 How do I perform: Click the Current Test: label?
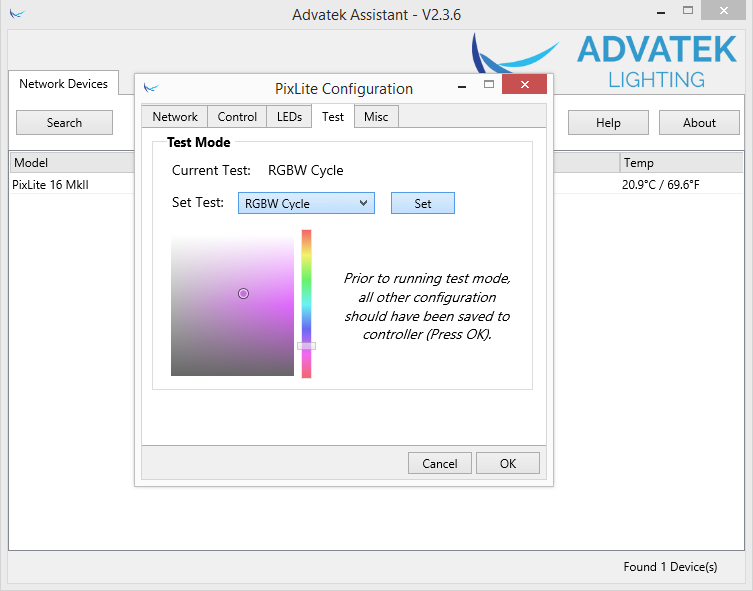pos(211,170)
